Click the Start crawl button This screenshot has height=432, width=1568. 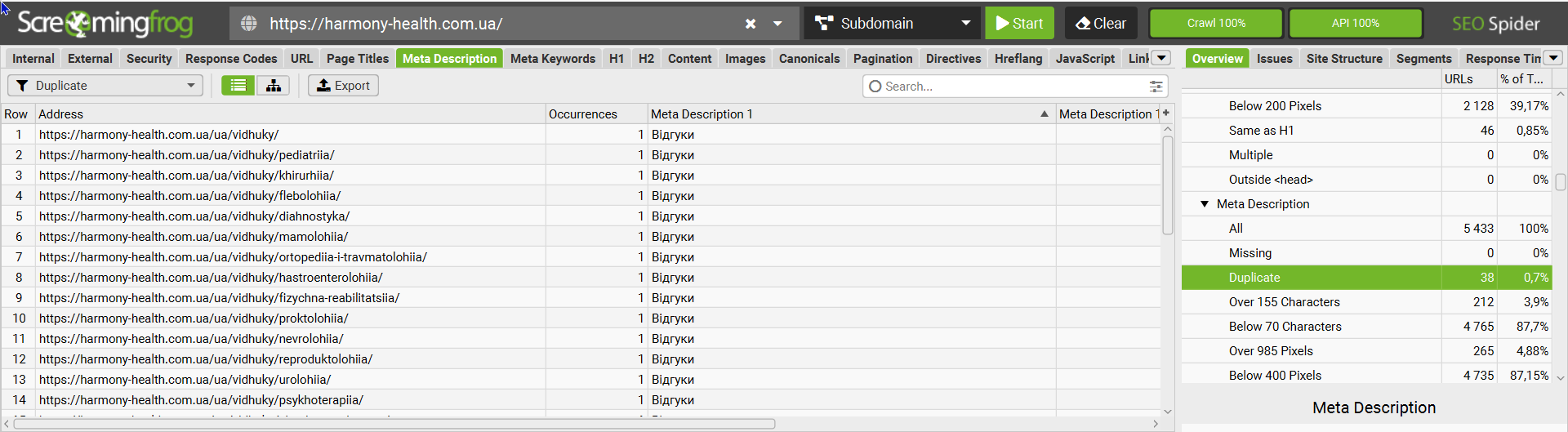1019,24
